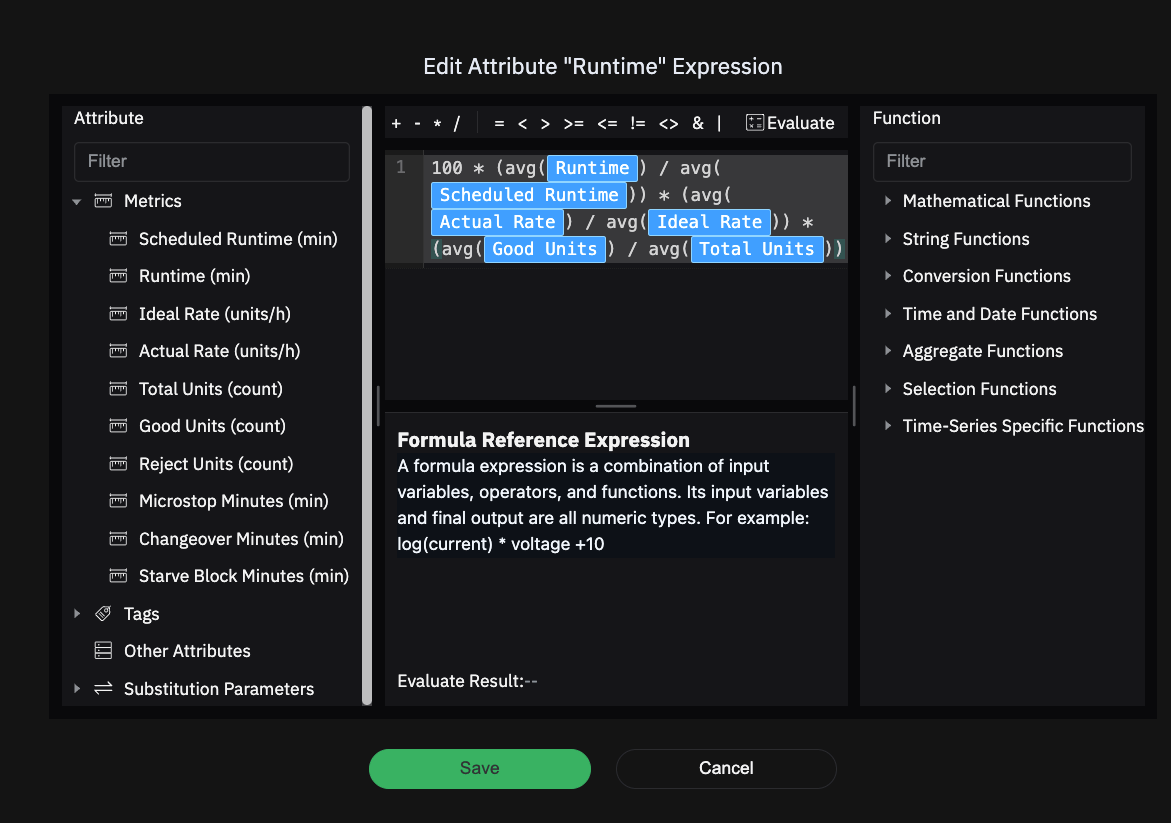Screen dimensions: 1171x823
Task: Click the horizontal divider handle below the editor
Action: [616, 406]
